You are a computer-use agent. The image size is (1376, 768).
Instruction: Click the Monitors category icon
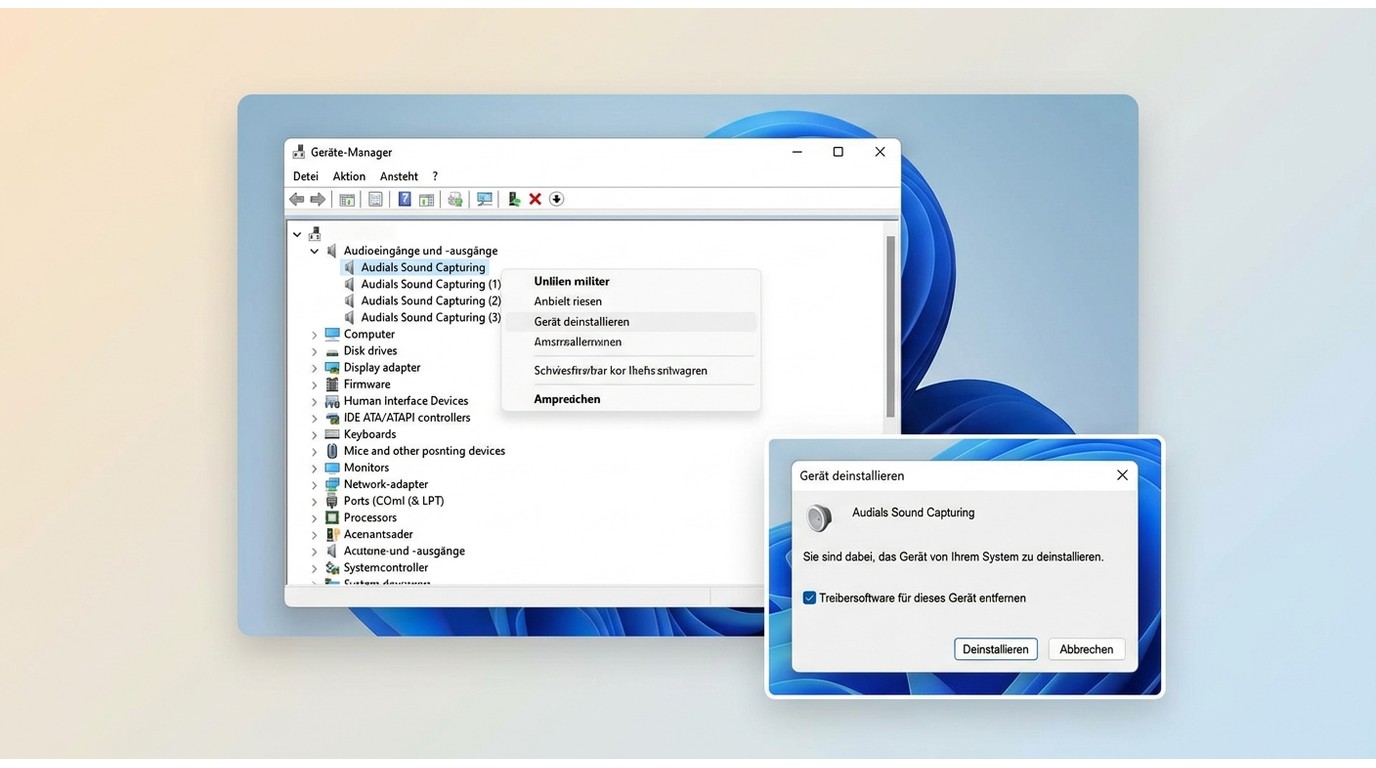tap(332, 467)
